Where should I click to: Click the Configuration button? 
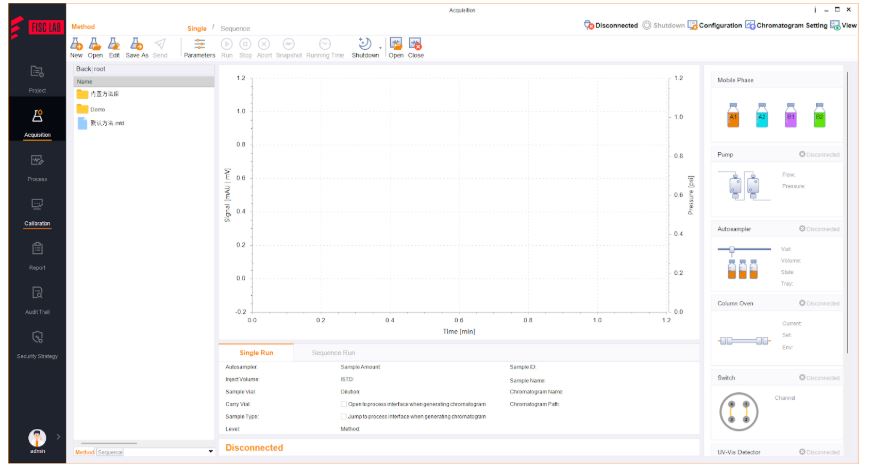pos(714,25)
